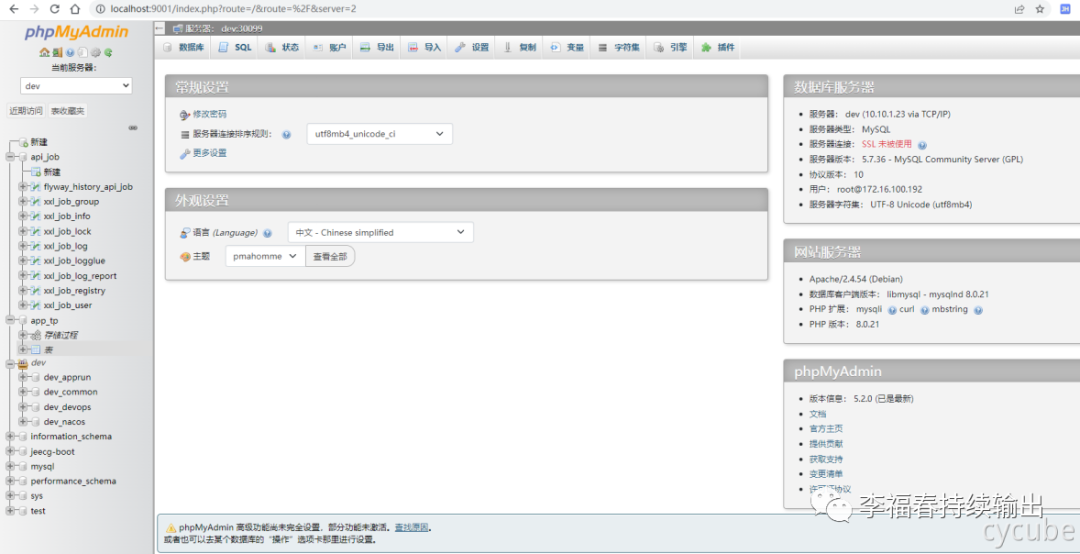The width and height of the screenshot is (1080, 554).
Task: Click the help icon beside server connection collation
Action: coord(287,135)
